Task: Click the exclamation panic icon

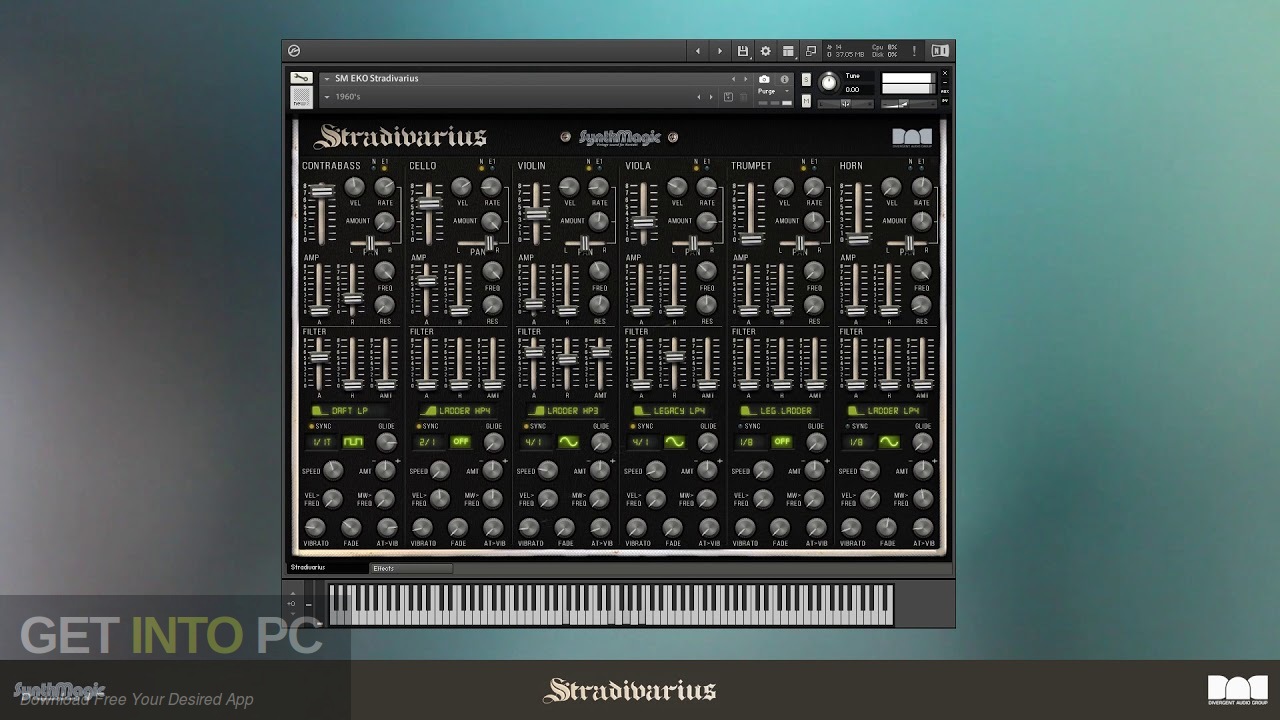Action: click(x=914, y=51)
